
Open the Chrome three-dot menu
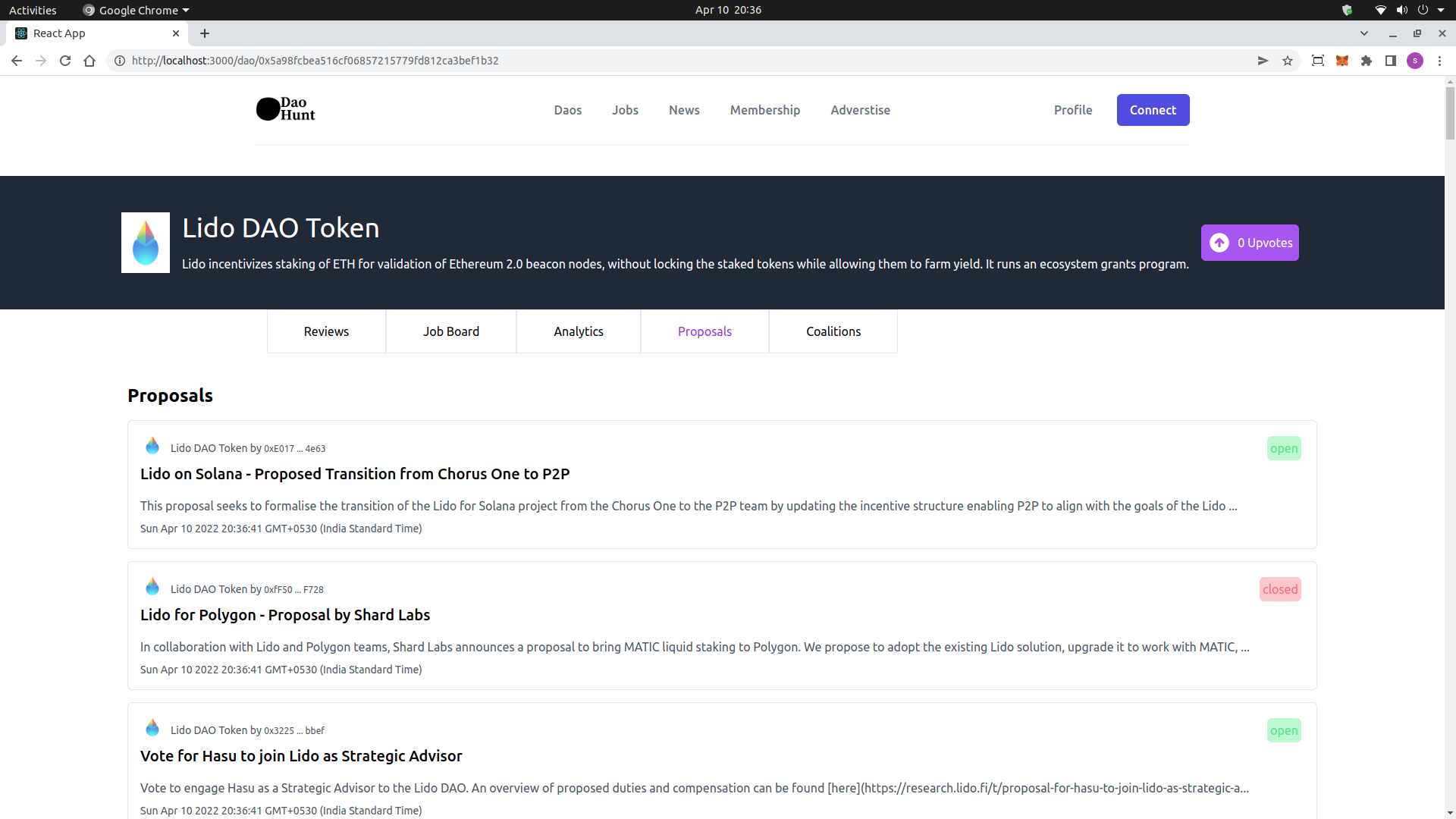[1439, 61]
